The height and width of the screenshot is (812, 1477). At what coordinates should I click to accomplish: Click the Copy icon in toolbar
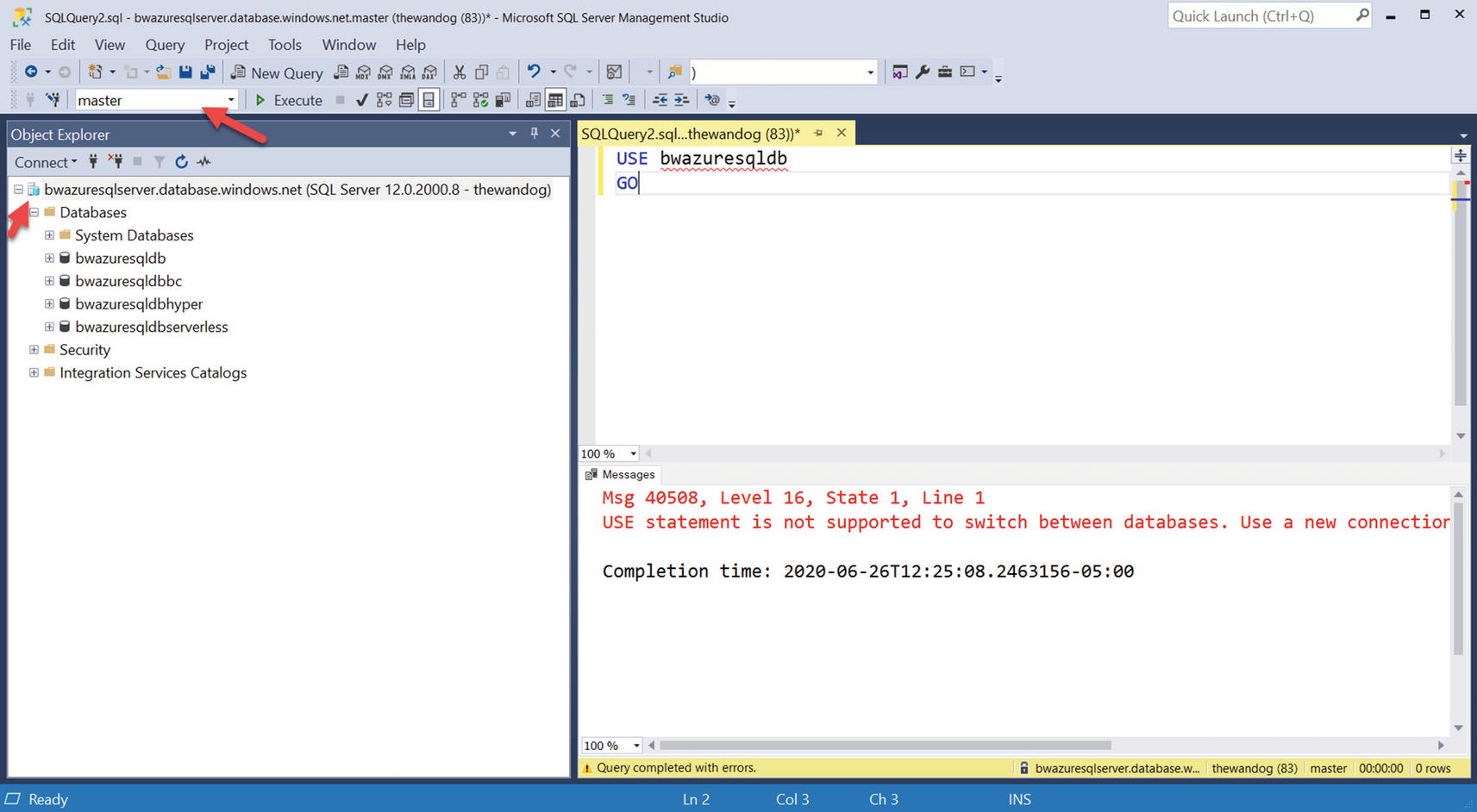(x=482, y=72)
